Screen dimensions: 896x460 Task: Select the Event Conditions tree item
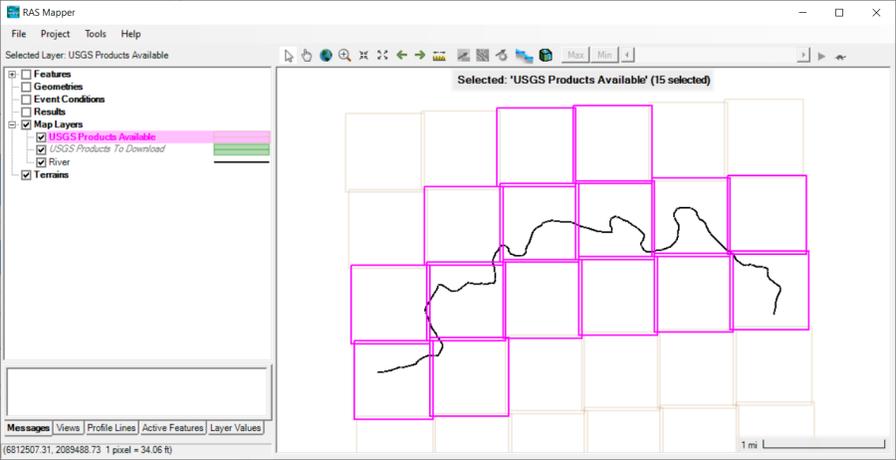(69, 99)
